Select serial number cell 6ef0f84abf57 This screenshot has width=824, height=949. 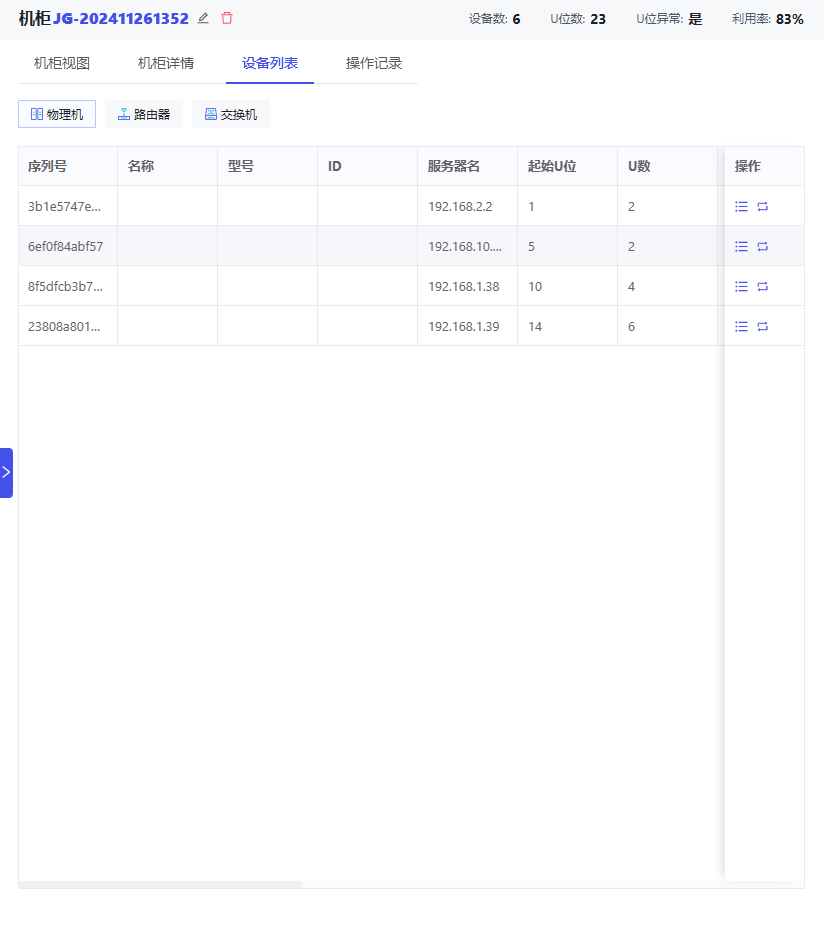click(68, 246)
